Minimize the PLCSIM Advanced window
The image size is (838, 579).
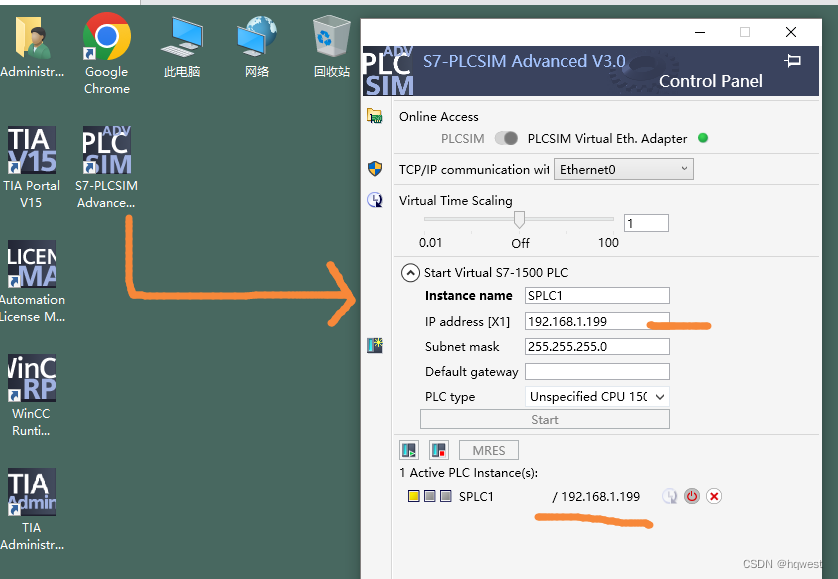point(700,32)
